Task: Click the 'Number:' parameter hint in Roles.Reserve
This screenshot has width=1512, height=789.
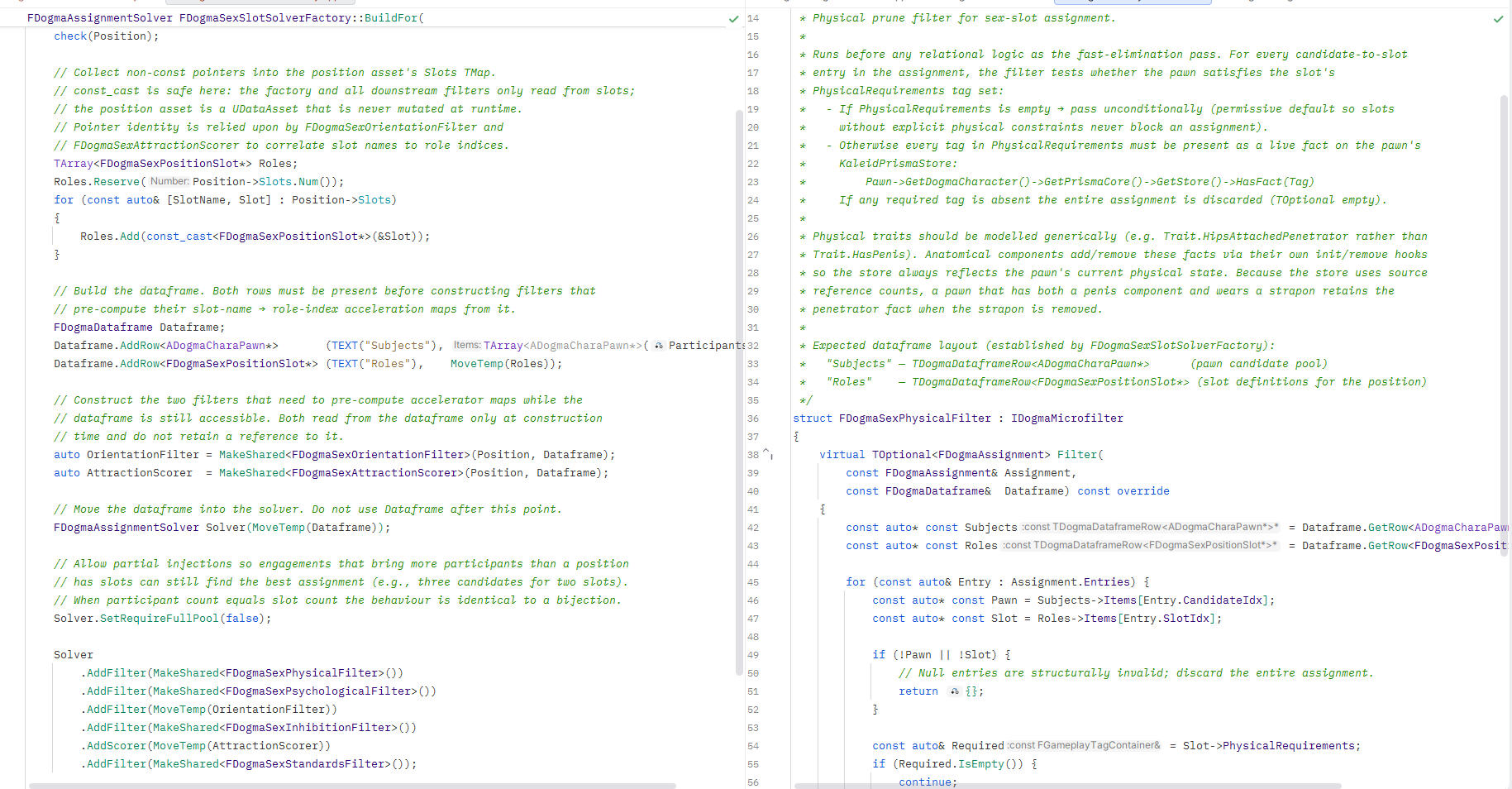Action: [x=169, y=181]
